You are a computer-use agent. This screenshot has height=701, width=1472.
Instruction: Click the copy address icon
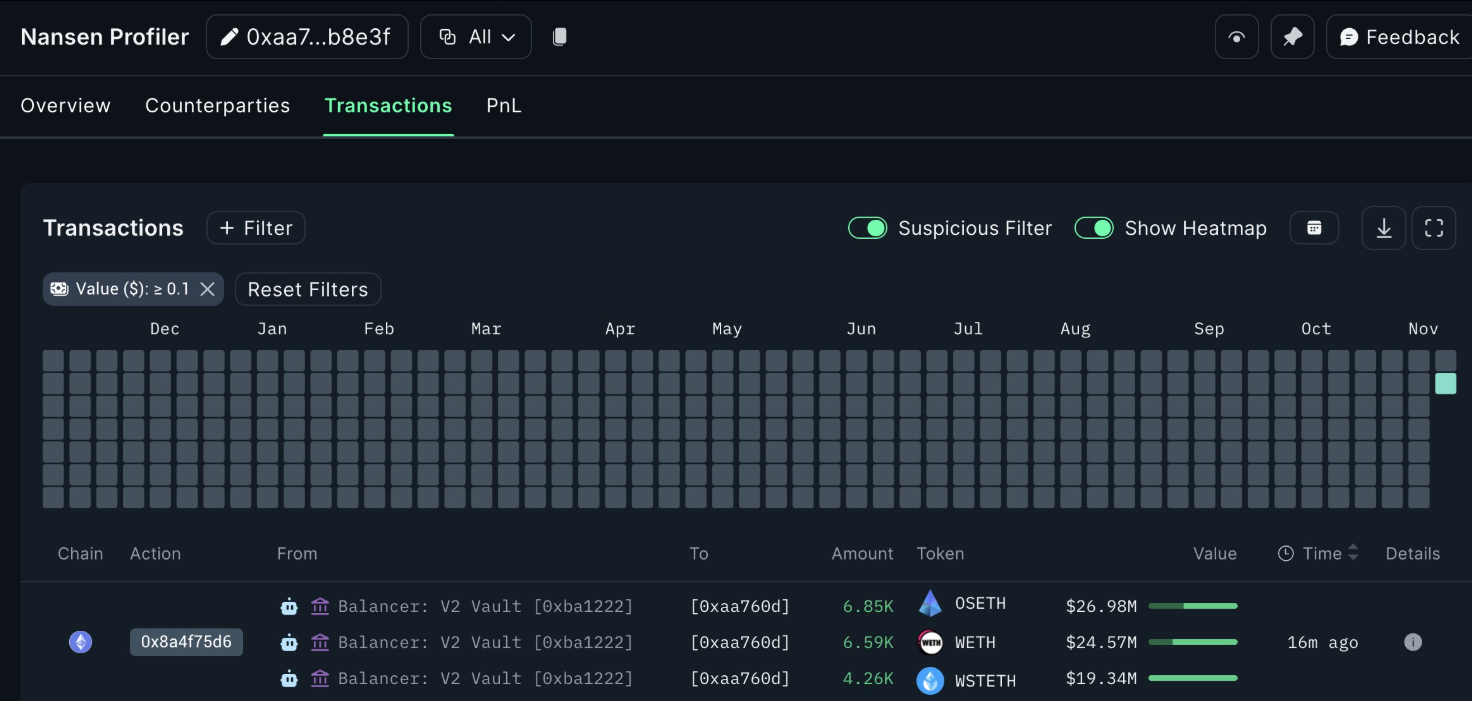(560, 37)
